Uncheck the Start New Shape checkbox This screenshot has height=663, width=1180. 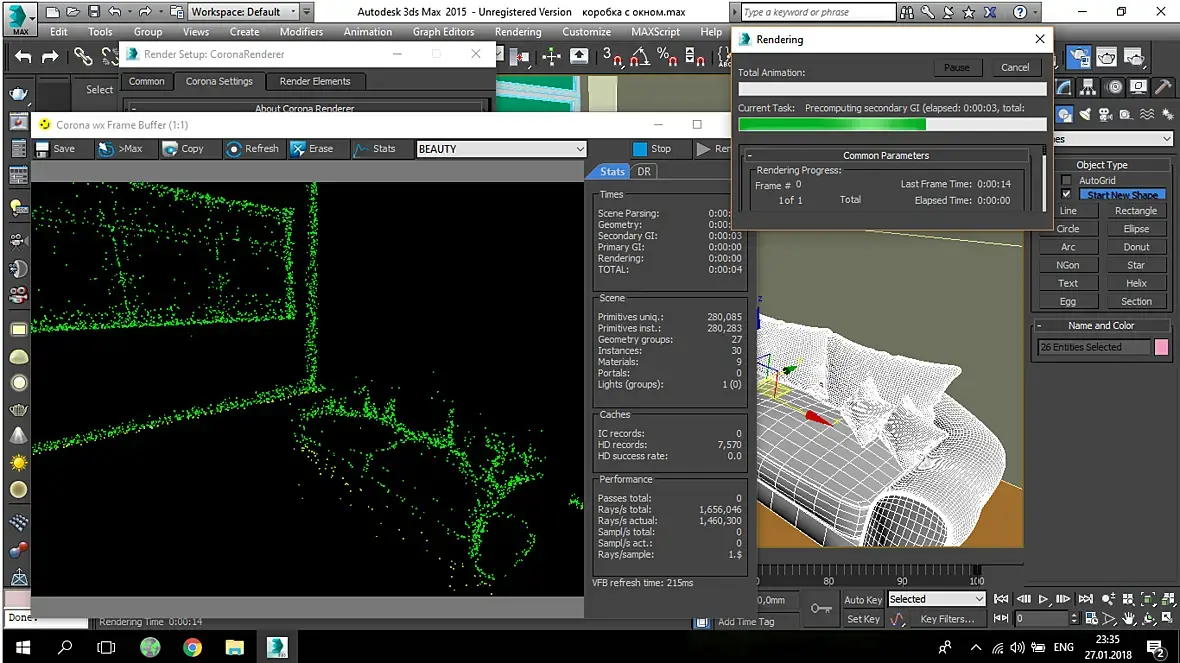click(1066, 195)
